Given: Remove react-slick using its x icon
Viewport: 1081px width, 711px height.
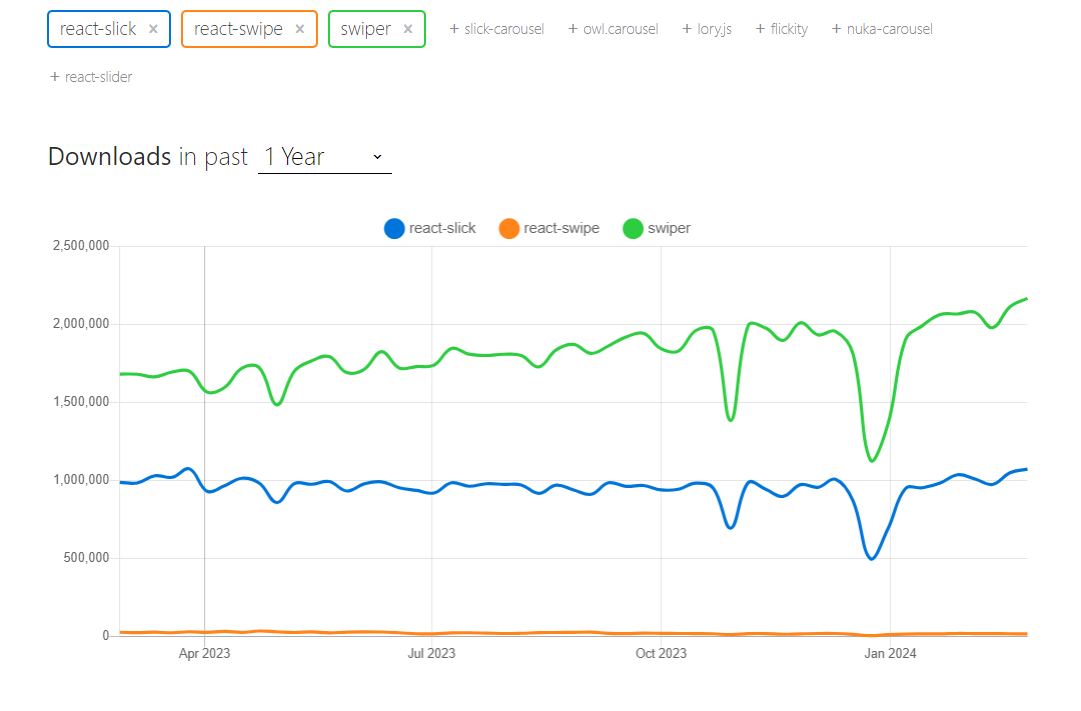Looking at the screenshot, I should [x=153, y=29].
